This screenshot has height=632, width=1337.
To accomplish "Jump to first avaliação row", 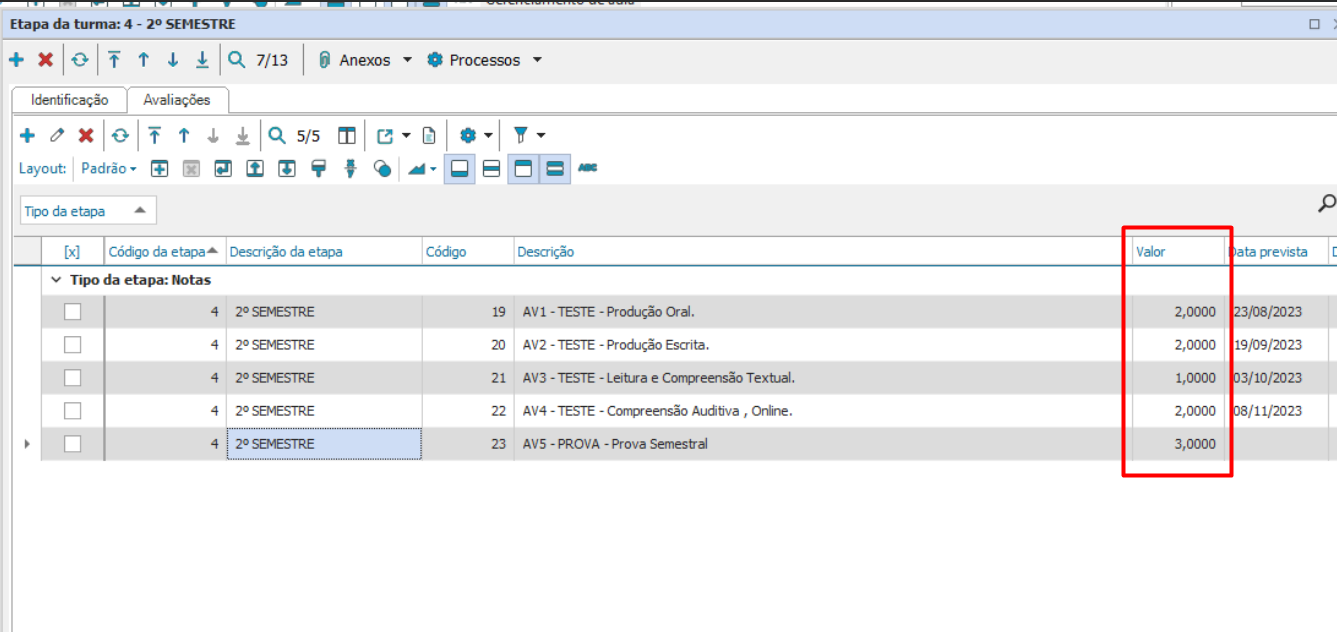I will (x=154, y=135).
